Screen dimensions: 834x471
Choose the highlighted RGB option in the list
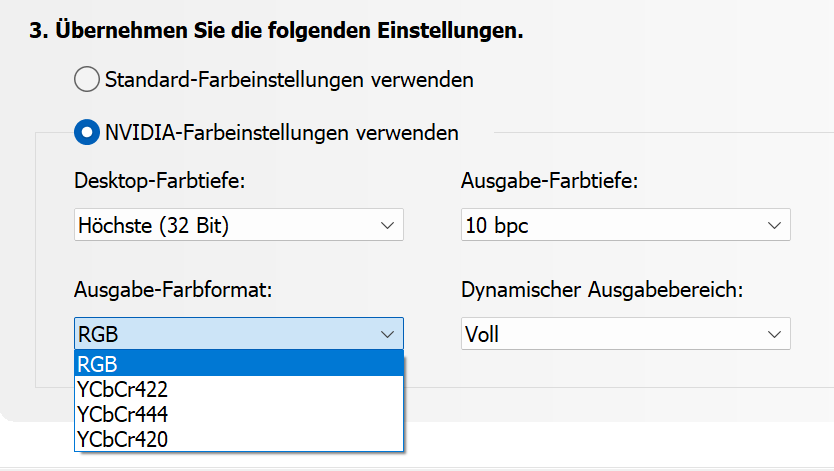pyautogui.click(x=238, y=363)
